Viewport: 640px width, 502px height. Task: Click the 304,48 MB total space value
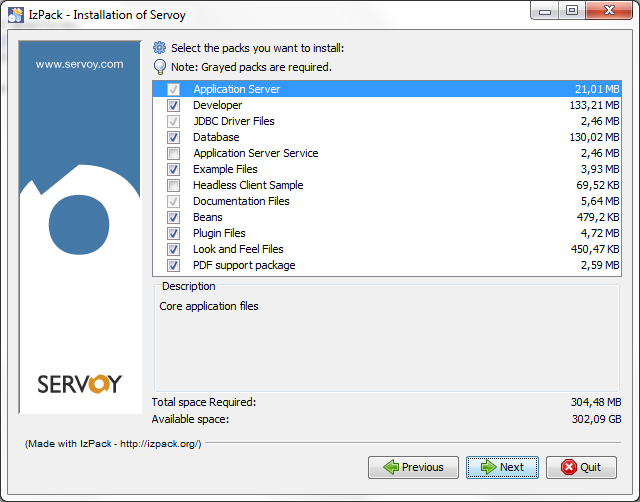tap(596, 402)
